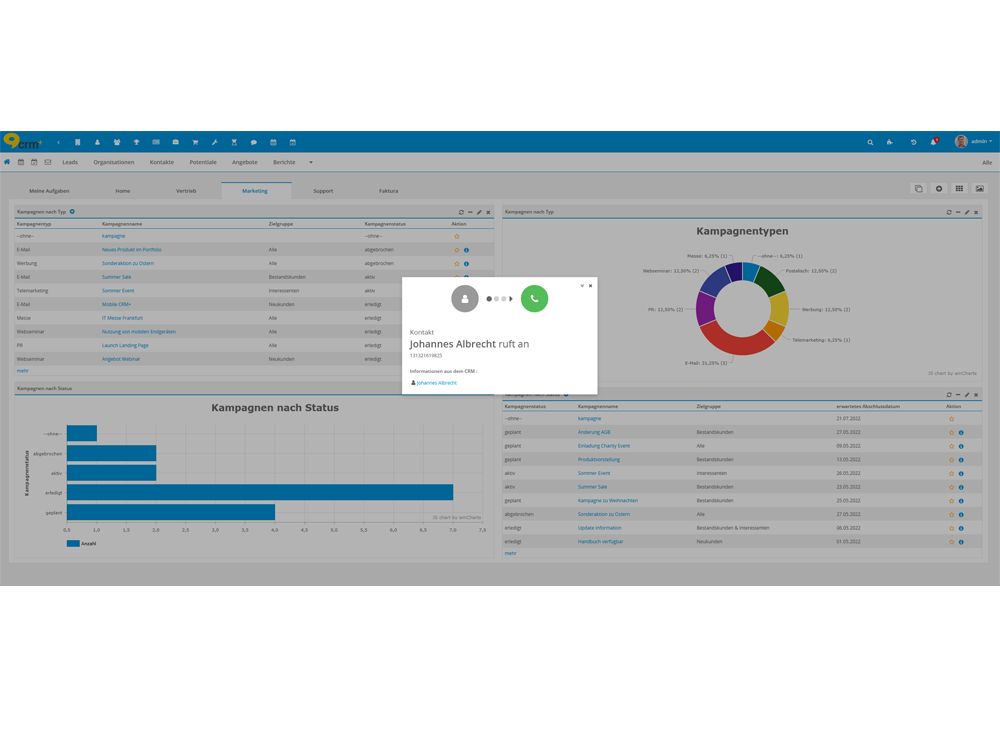The width and height of the screenshot is (1000, 750).
Task: Open Johannes Albrecht CRM contact link
Action: pos(436,383)
